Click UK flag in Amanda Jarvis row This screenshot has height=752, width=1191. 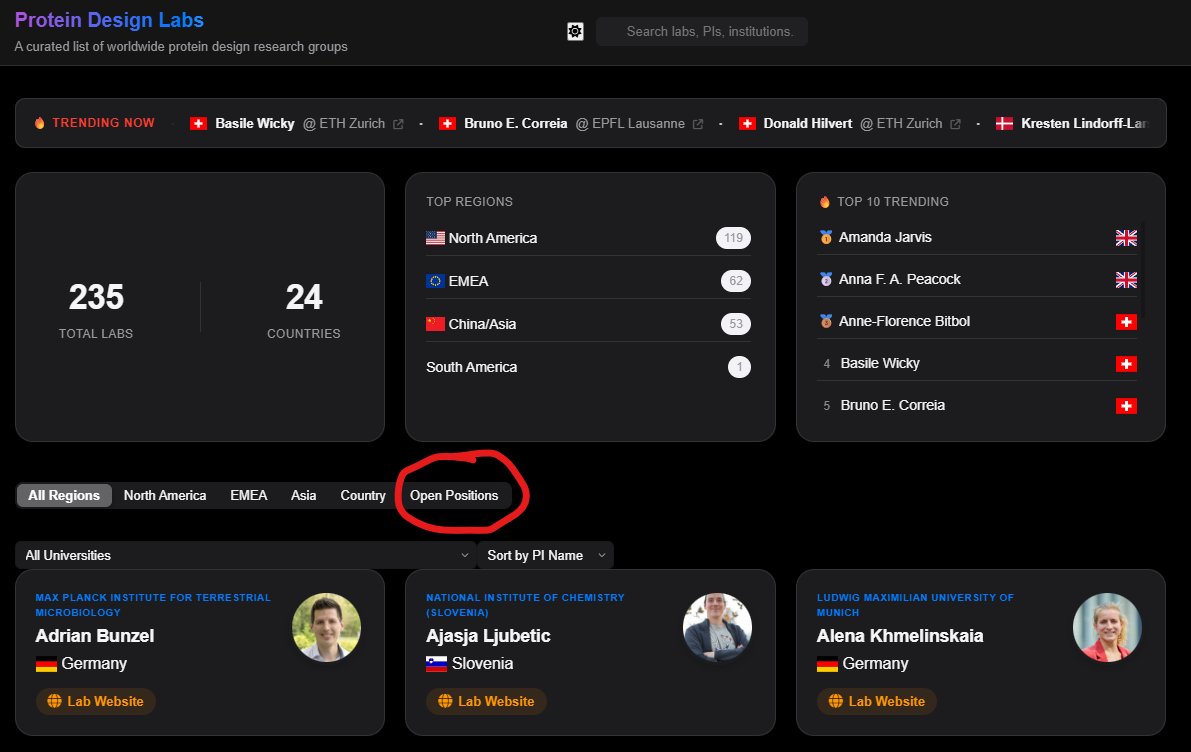(1126, 238)
